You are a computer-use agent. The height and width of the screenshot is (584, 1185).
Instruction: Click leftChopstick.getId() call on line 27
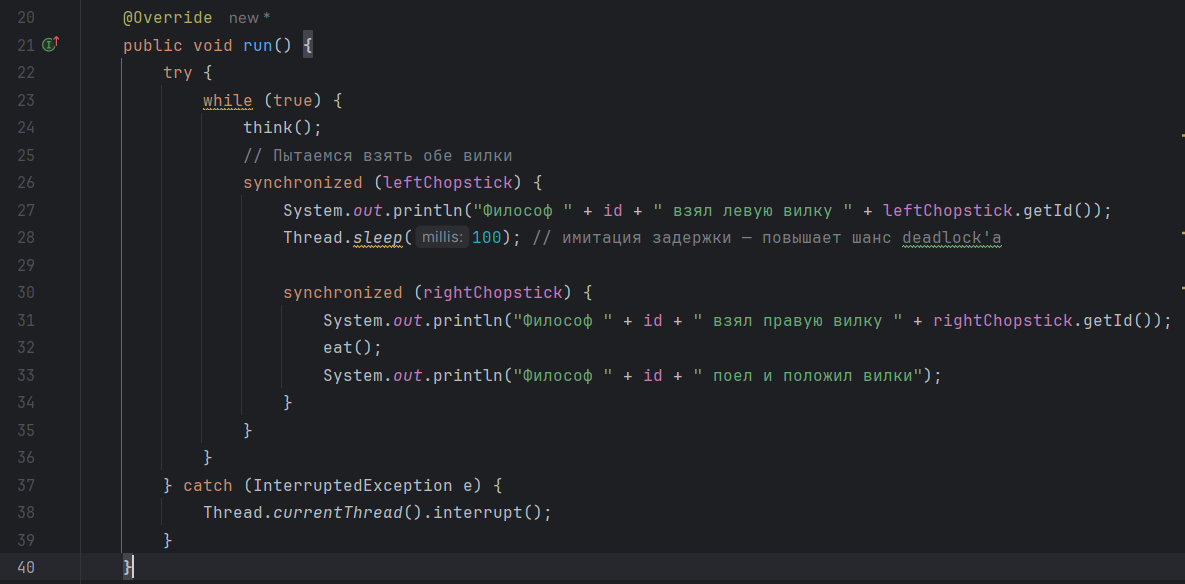pyautogui.click(x=992, y=210)
